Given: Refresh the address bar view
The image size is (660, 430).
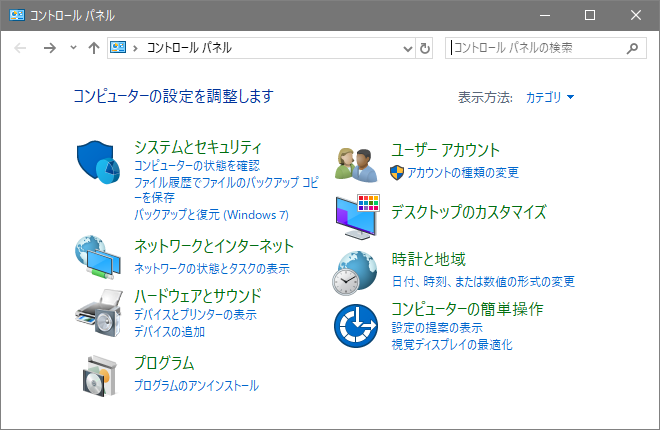Looking at the screenshot, I should click(425, 48).
